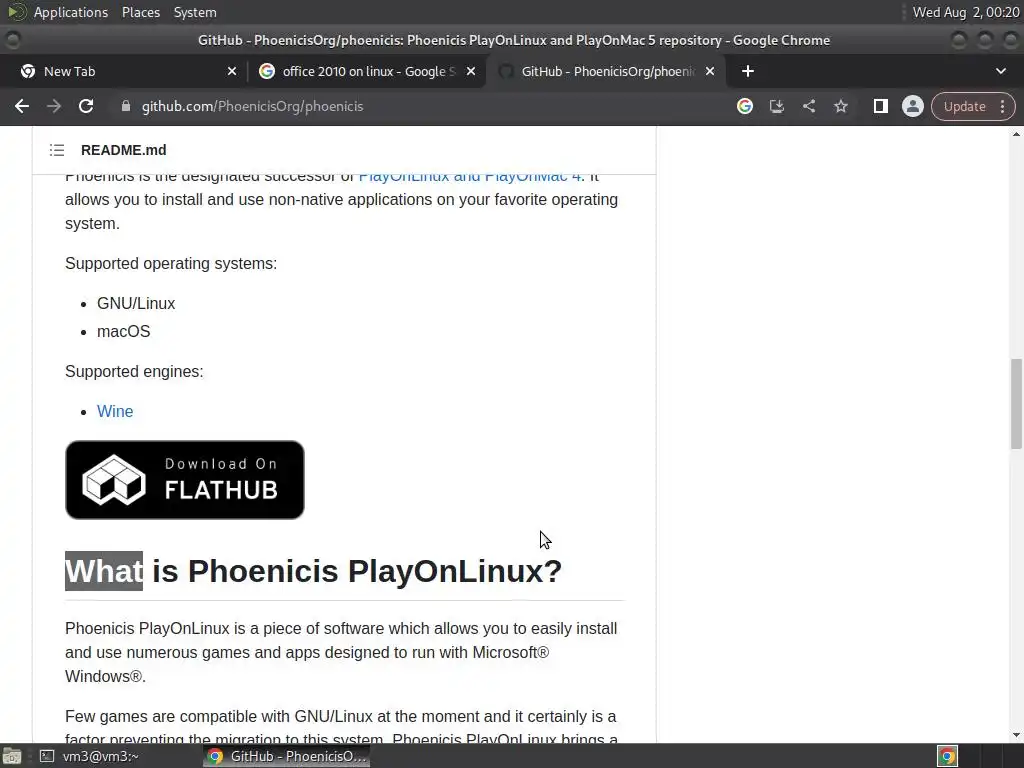Click the What is Phoenicis PlayOnLinux heading
The height and width of the screenshot is (768, 1024).
tap(313, 571)
